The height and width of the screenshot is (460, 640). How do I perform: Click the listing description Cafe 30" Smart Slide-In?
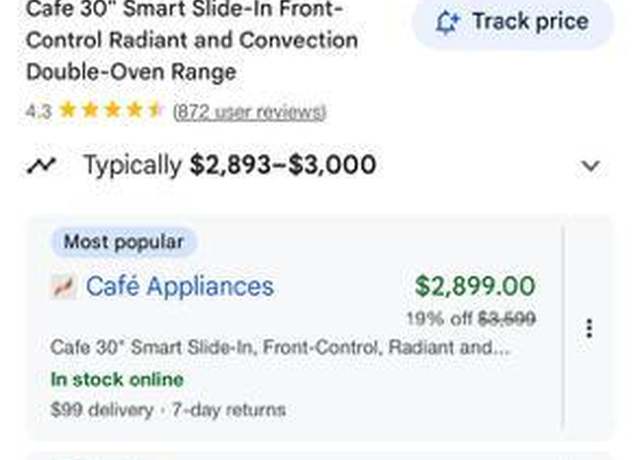(280, 347)
